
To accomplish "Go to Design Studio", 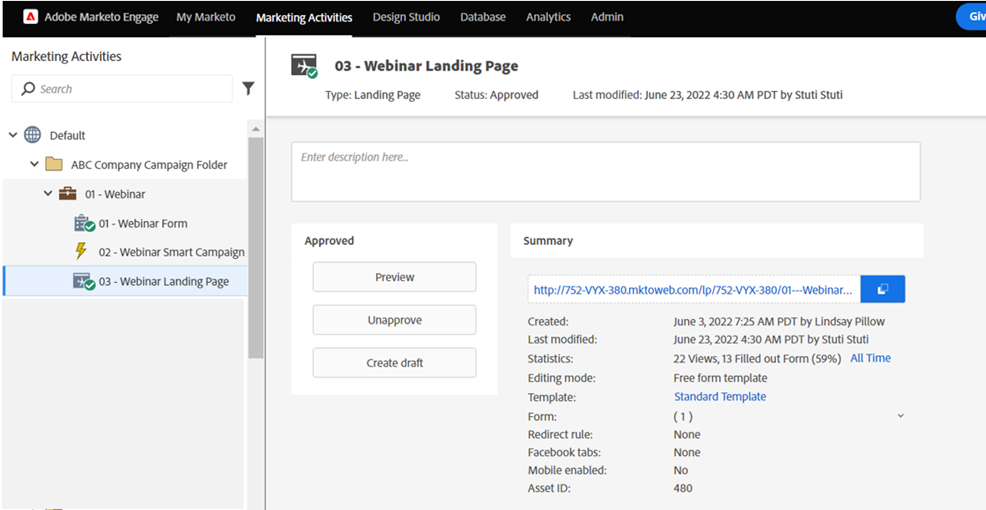I will click(x=406, y=17).
